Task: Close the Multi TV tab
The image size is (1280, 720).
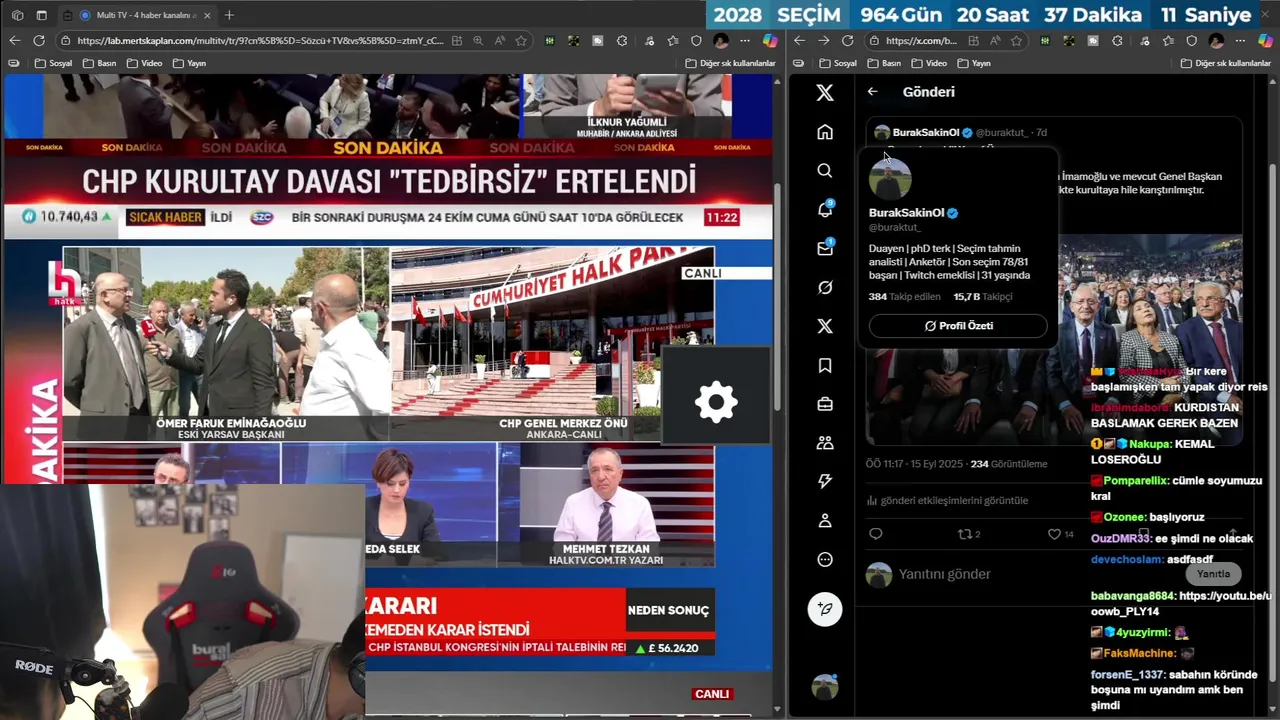Action: [x=205, y=15]
